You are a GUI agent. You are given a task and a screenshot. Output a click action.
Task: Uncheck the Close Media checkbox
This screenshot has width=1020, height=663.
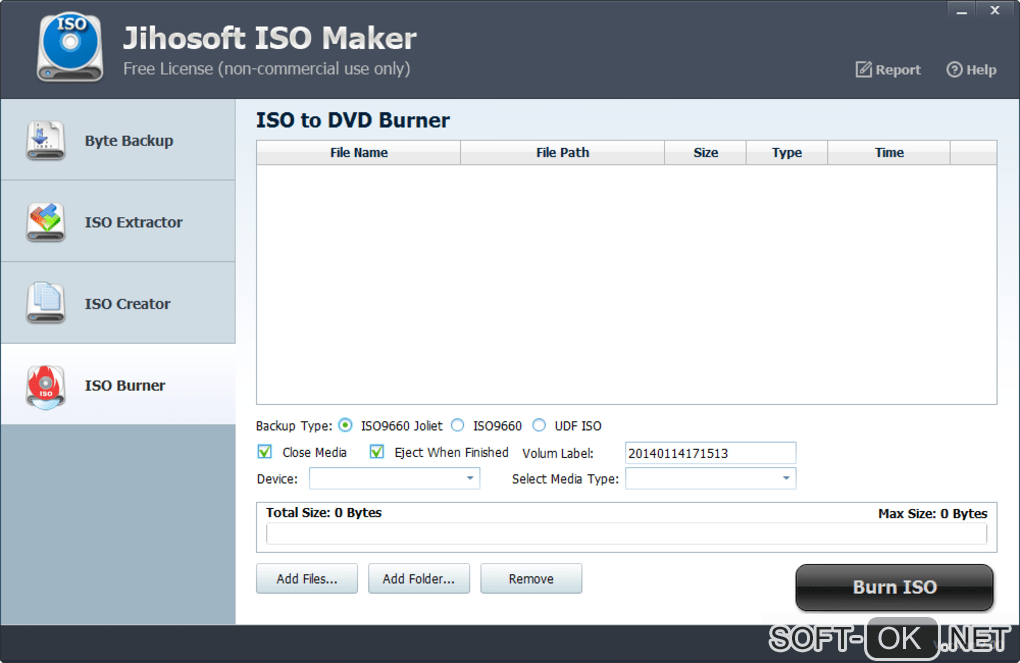265,452
